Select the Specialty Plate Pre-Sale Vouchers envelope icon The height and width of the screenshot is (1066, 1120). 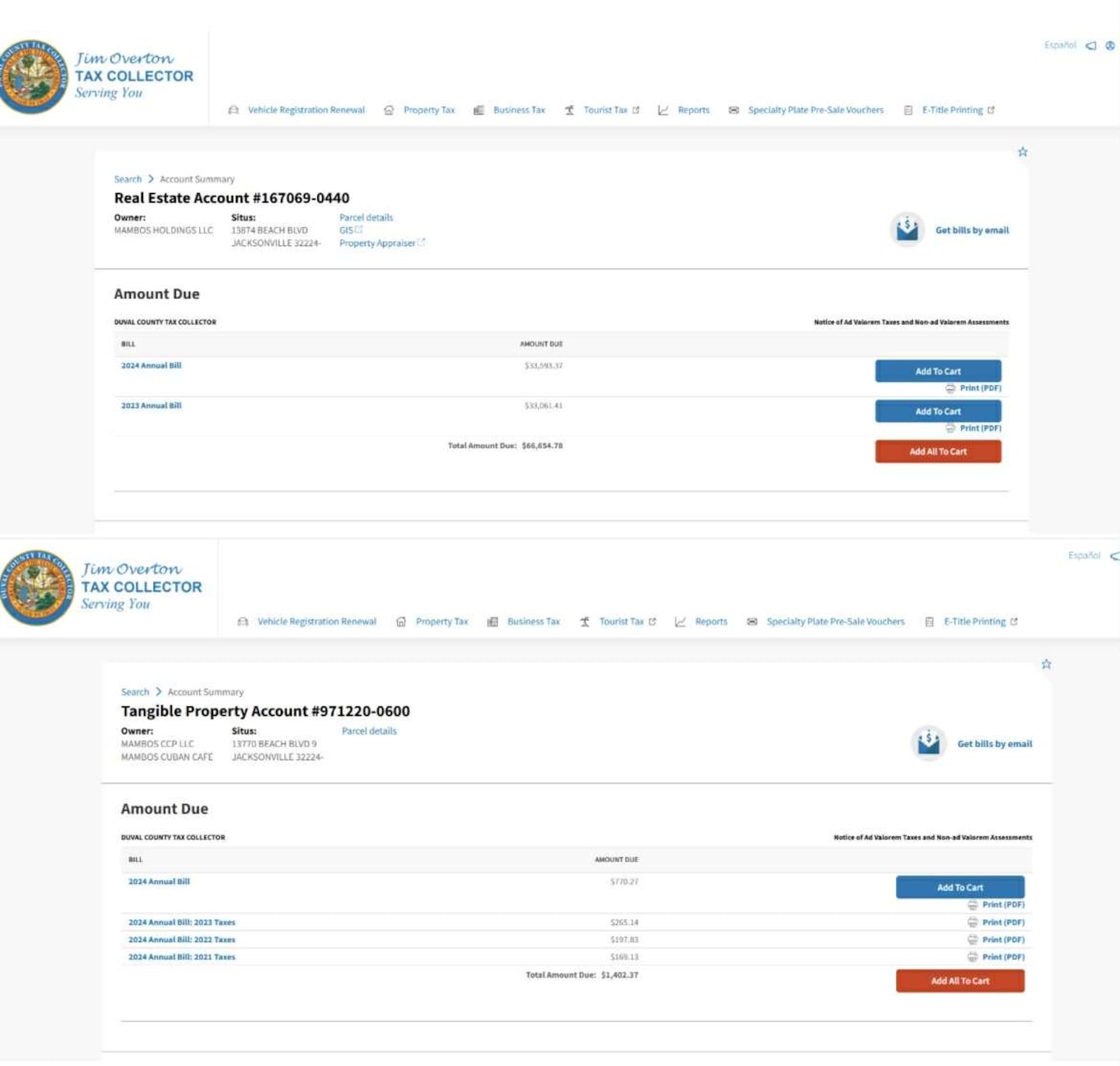pyautogui.click(x=732, y=110)
